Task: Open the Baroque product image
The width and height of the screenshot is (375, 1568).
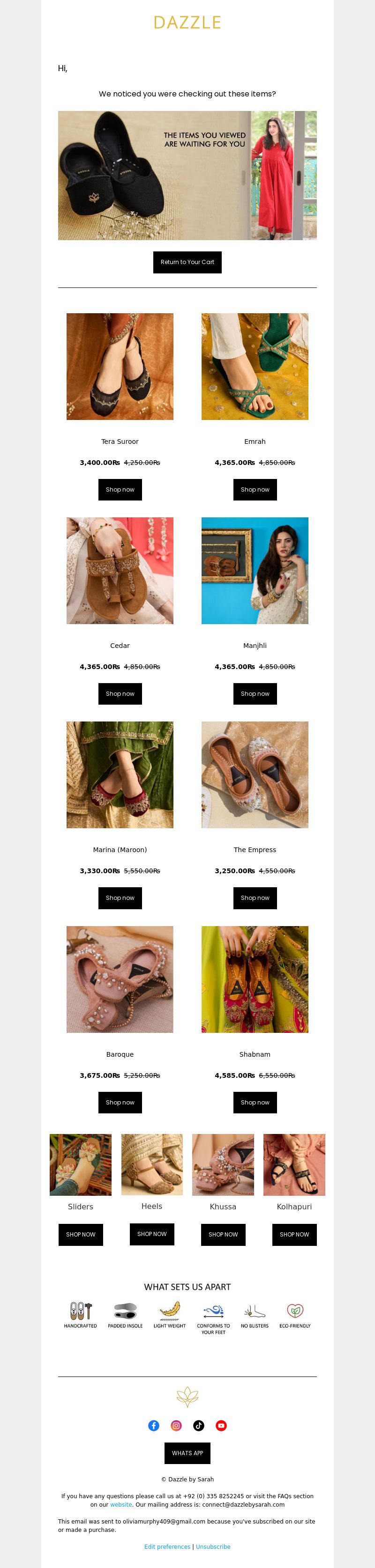Action: pyautogui.click(x=120, y=979)
